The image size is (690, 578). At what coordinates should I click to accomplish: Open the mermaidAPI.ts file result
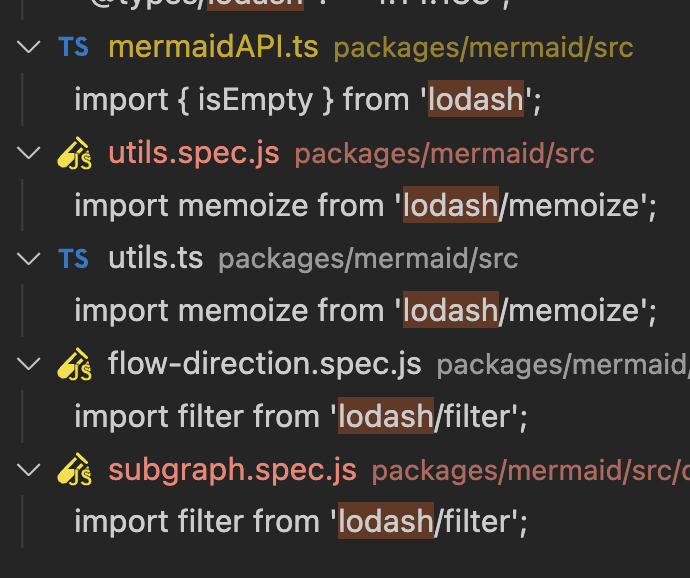point(213,47)
